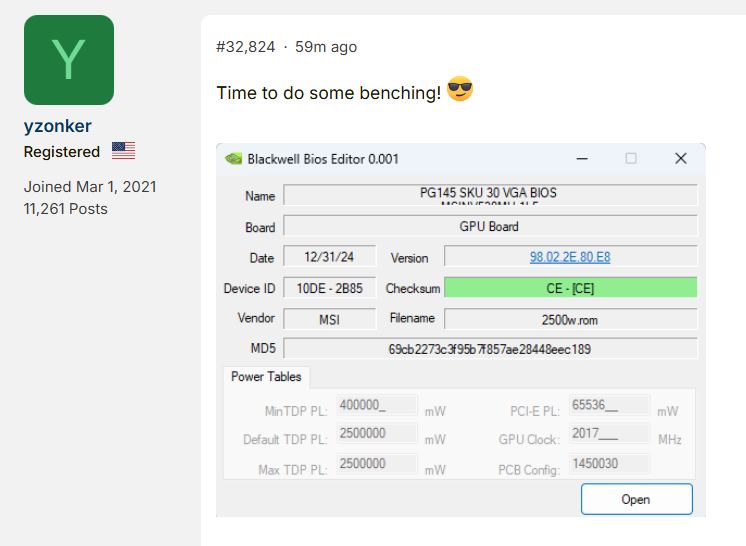Click the green Checksum CE field
Screen dimensions: 746x546
(x=570, y=288)
